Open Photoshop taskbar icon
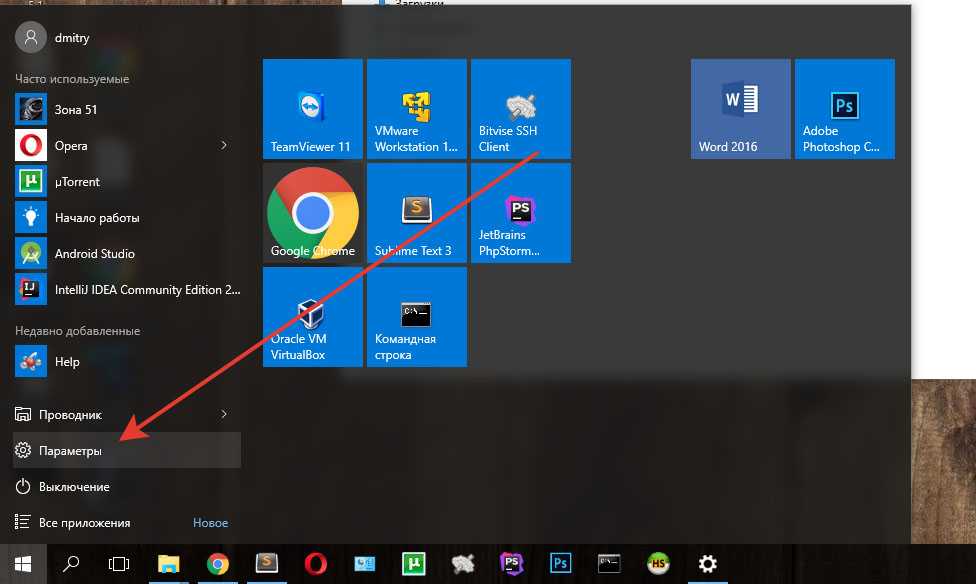976x584 pixels. pos(560,564)
